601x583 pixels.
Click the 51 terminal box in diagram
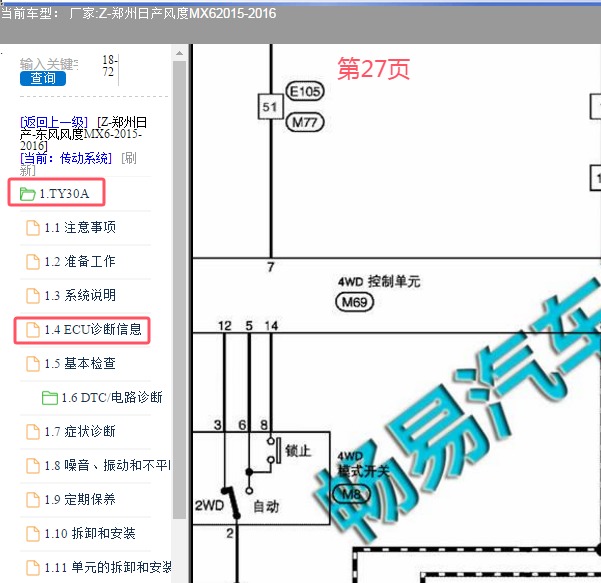pyautogui.click(x=270, y=107)
